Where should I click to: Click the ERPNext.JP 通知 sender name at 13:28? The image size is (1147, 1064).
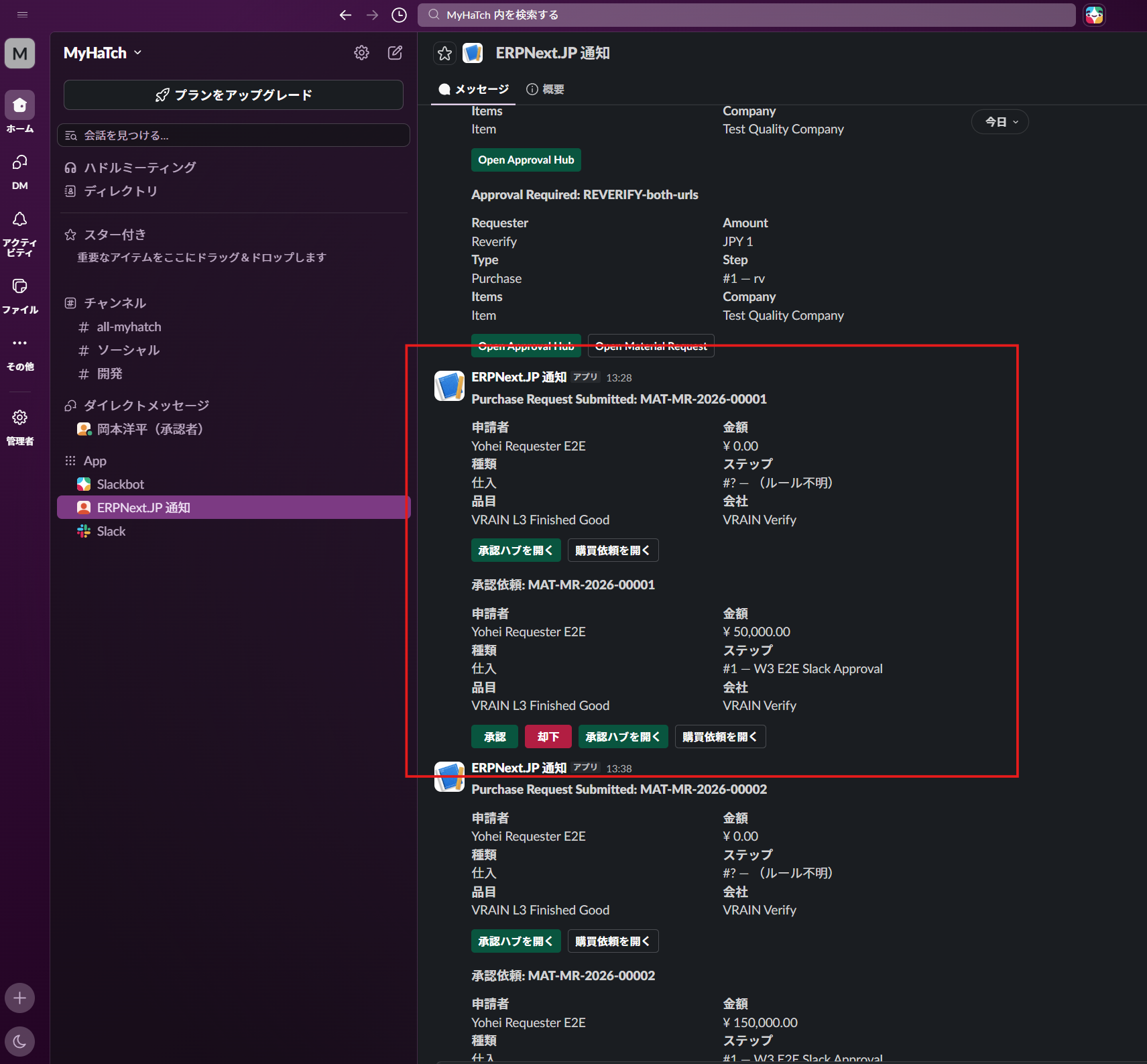coord(519,377)
